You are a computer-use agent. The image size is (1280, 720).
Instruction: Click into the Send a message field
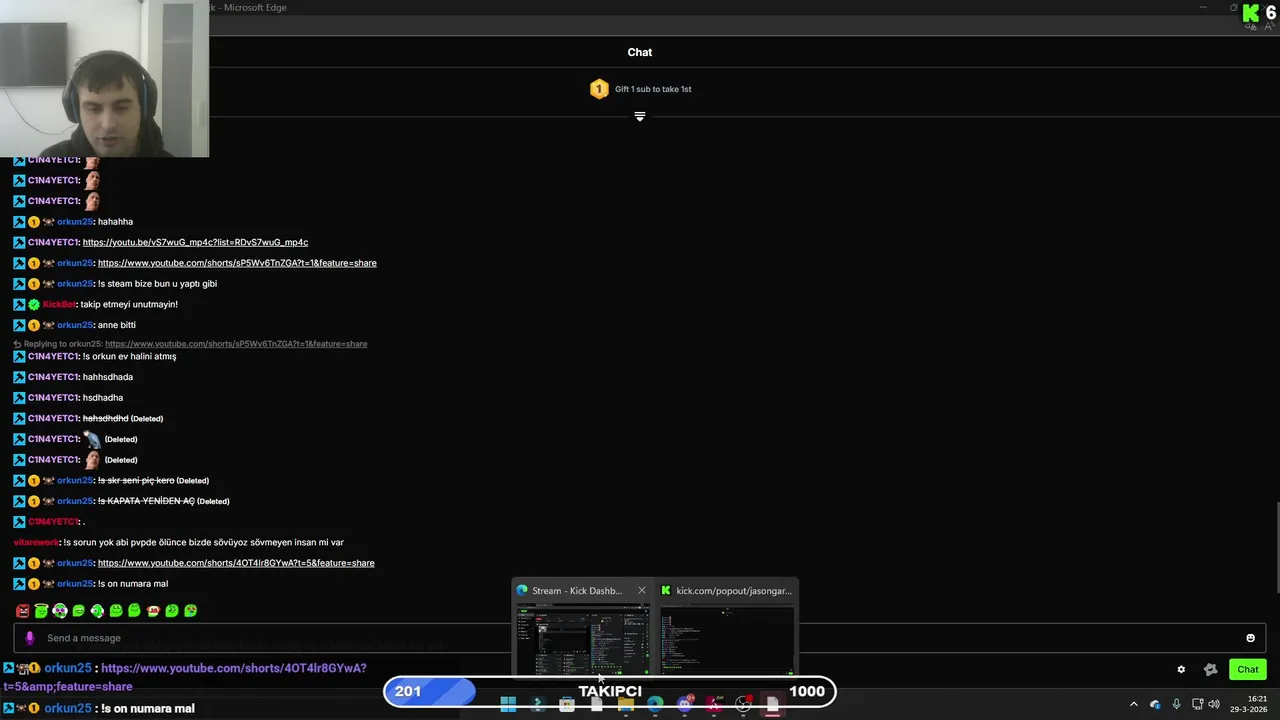click(640, 638)
